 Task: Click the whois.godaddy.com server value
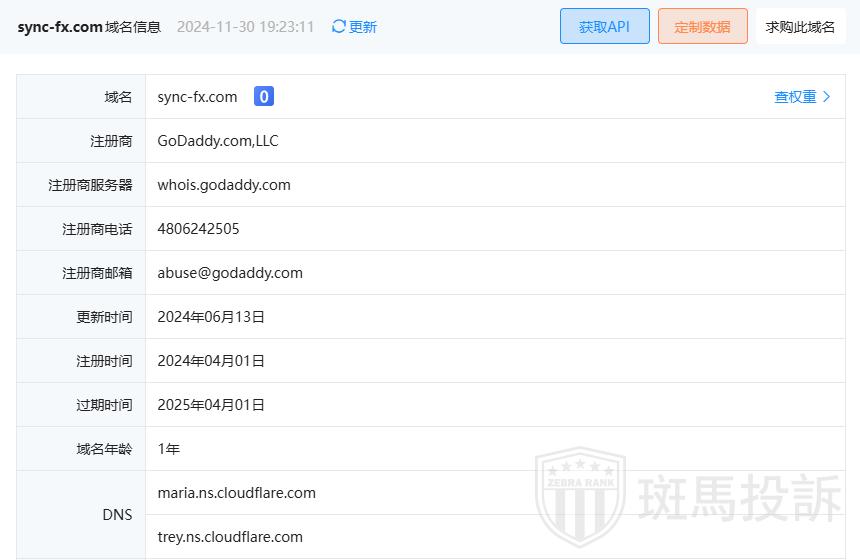point(224,185)
